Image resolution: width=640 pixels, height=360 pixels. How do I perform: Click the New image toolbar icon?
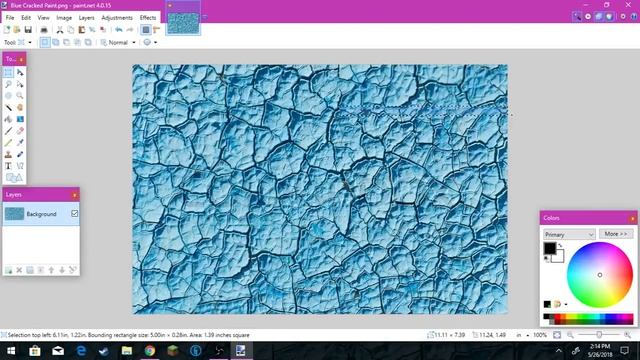pyautogui.click(x=7, y=30)
